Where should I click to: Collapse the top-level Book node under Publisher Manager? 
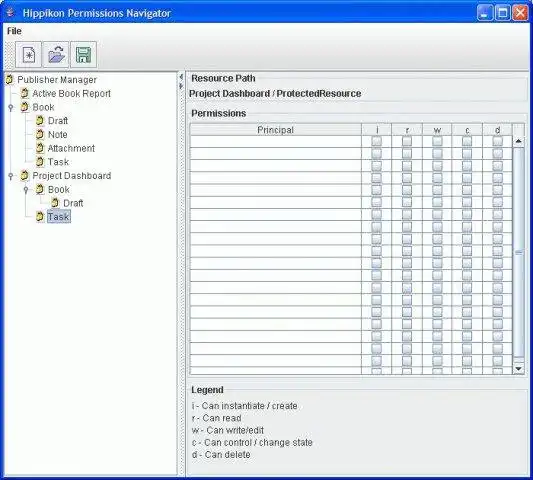11,108
